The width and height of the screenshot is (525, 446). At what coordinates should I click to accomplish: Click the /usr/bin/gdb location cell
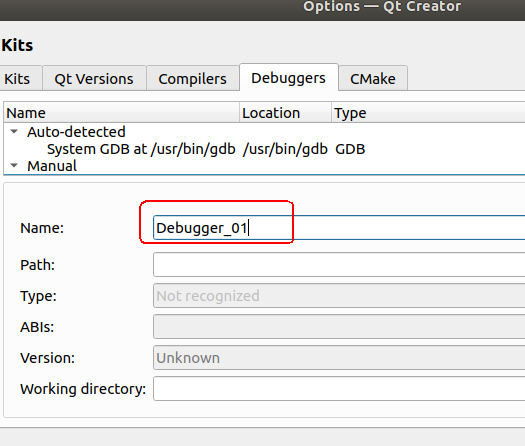pos(285,149)
